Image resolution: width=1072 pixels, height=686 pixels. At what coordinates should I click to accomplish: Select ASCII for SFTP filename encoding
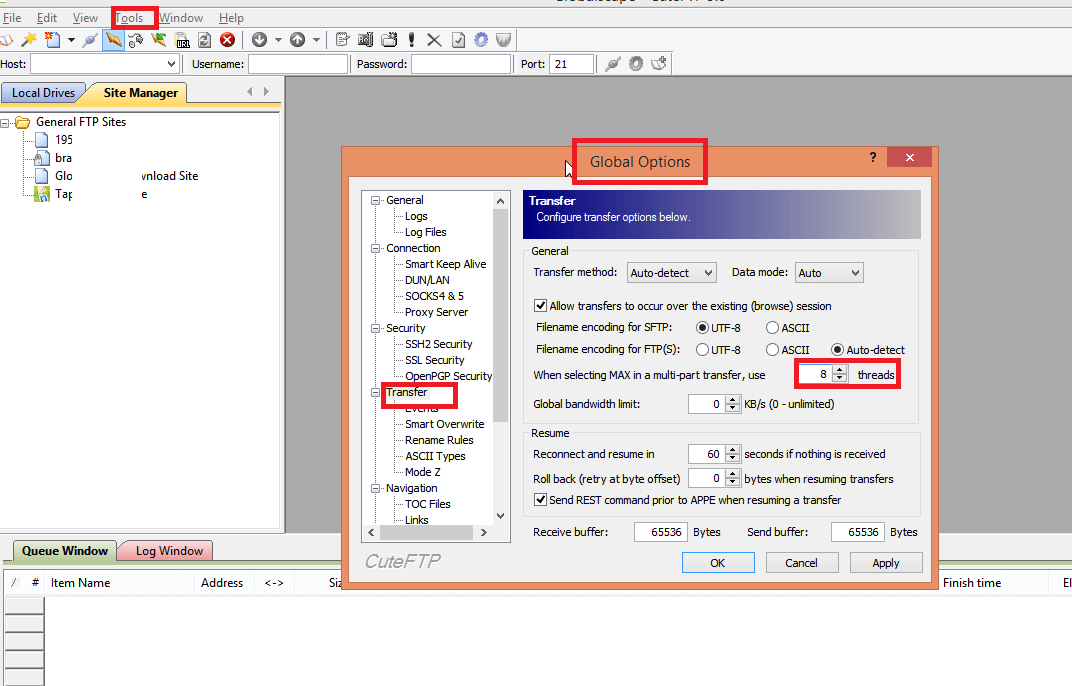(x=773, y=328)
